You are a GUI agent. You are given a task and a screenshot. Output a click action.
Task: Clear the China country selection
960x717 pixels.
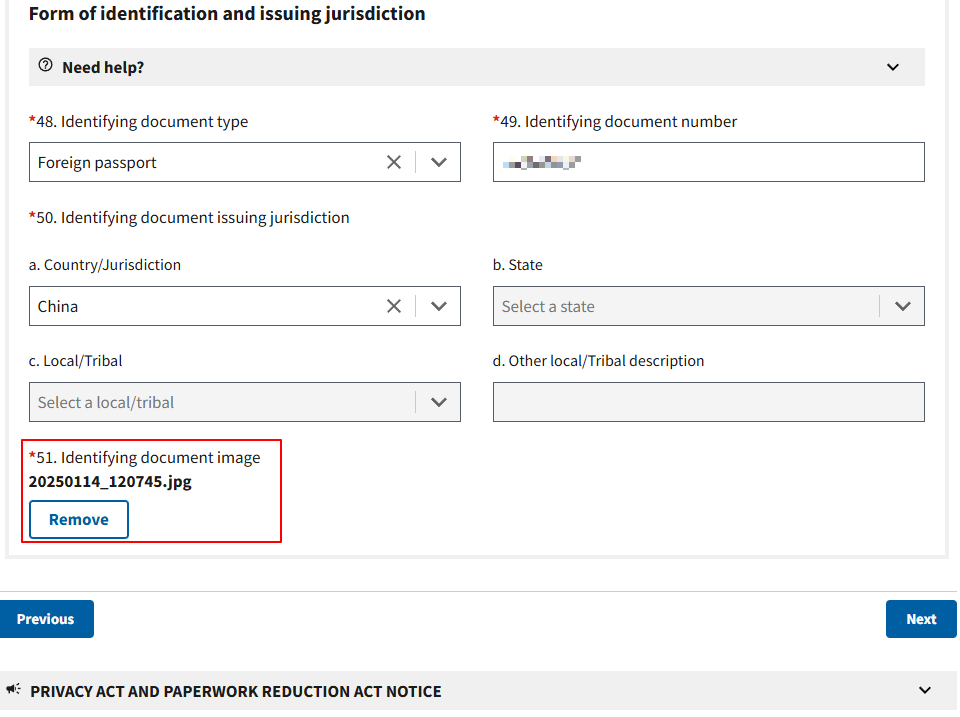click(x=394, y=306)
